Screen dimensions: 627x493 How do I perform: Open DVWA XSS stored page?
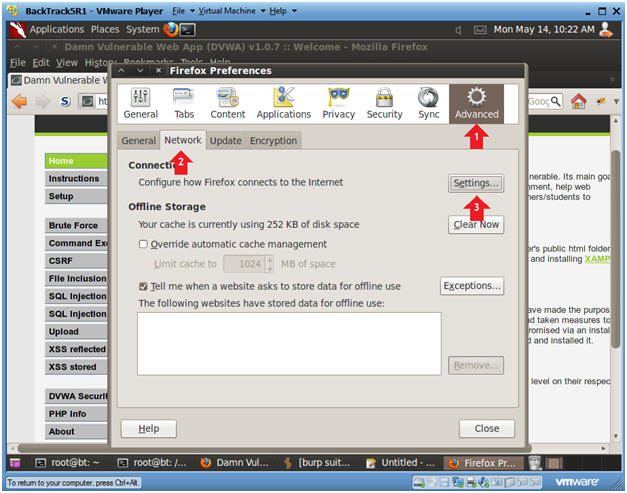pos(76,367)
